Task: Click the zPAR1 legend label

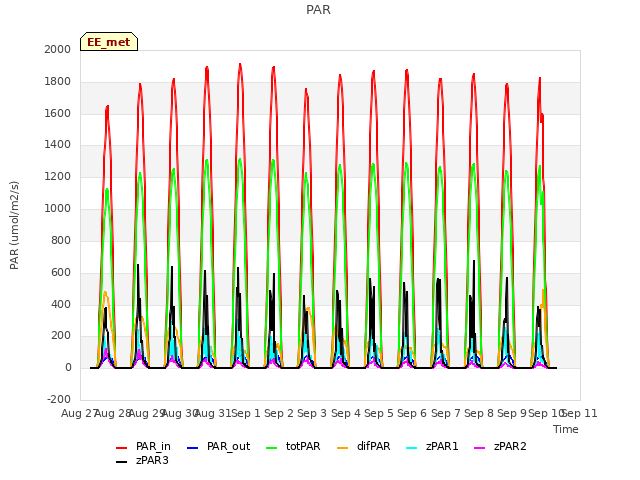Action: (442, 447)
